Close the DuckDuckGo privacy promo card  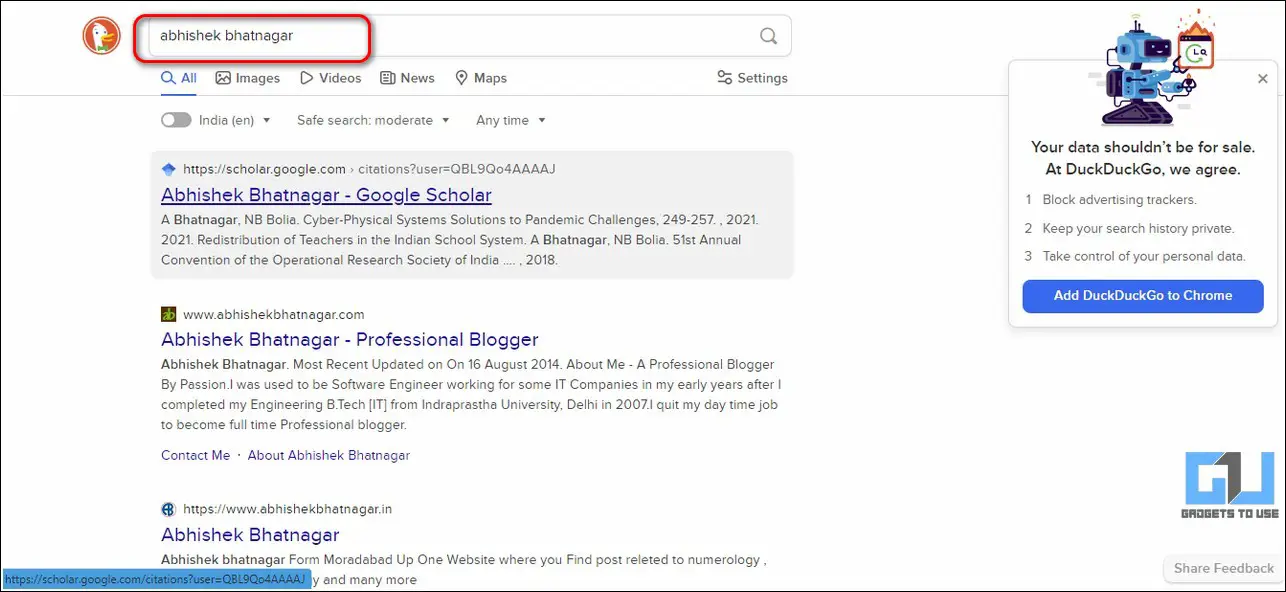pyautogui.click(x=1262, y=79)
